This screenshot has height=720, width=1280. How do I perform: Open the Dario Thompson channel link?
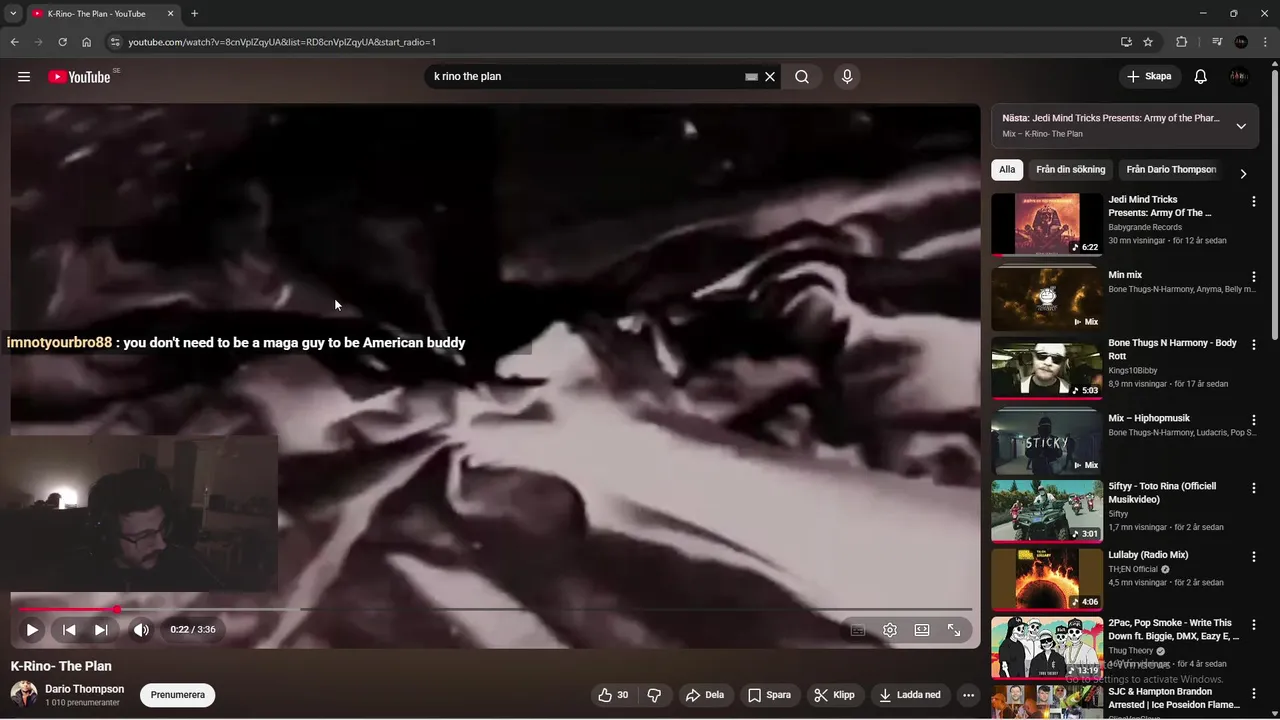pos(85,689)
